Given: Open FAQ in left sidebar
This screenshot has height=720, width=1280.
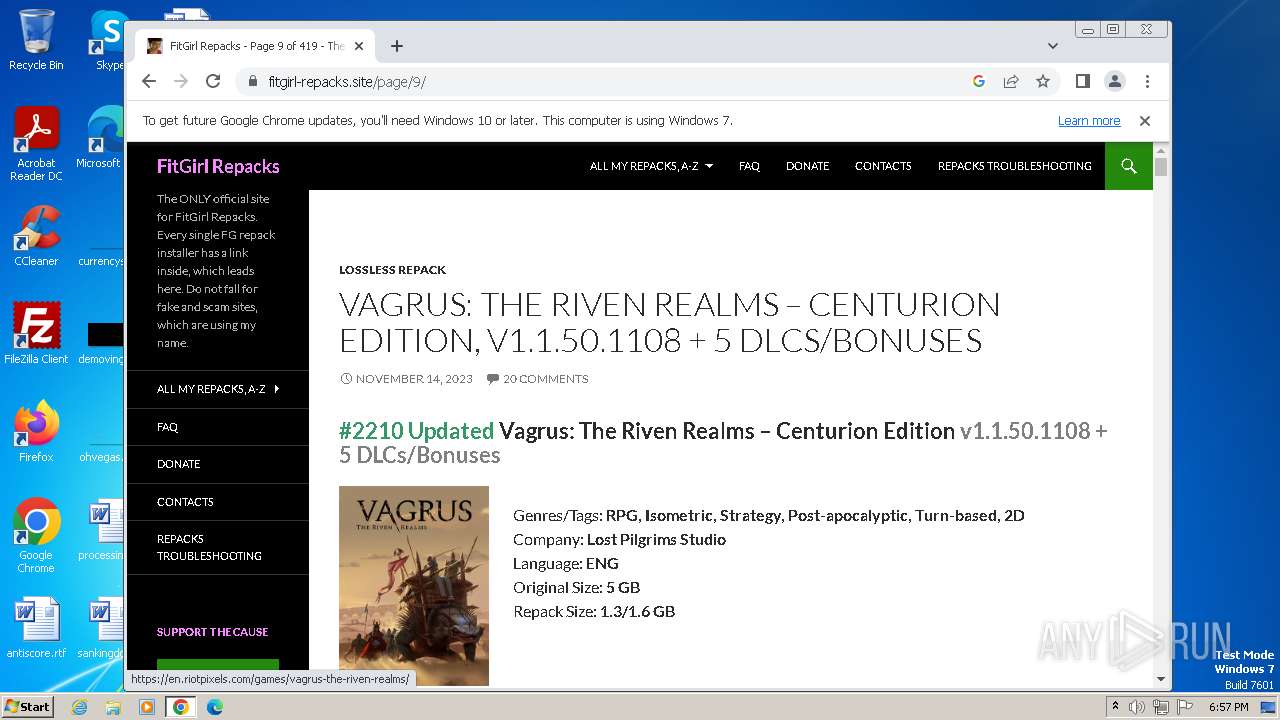Looking at the screenshot, I should point(167,427).
